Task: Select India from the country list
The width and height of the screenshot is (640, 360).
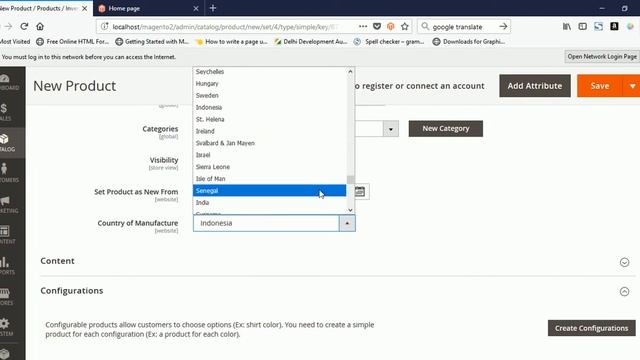Action: 269,202
